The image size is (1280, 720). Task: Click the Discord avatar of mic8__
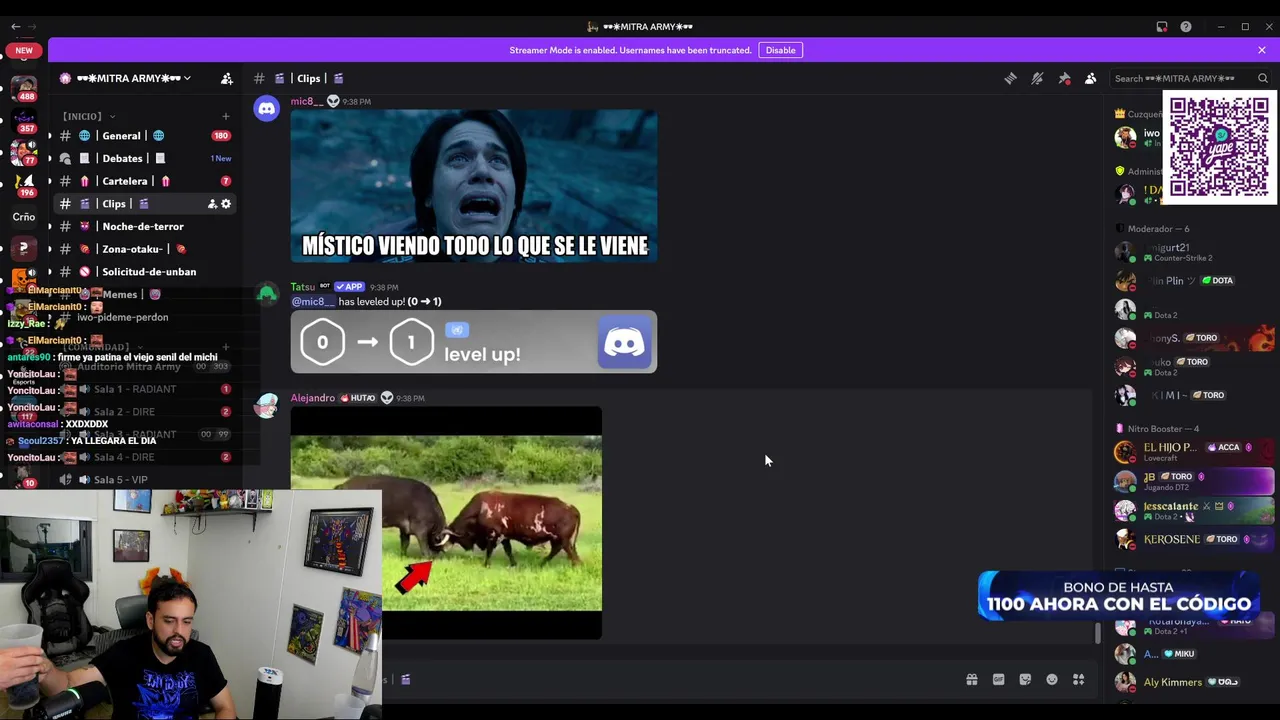(267, 109)
